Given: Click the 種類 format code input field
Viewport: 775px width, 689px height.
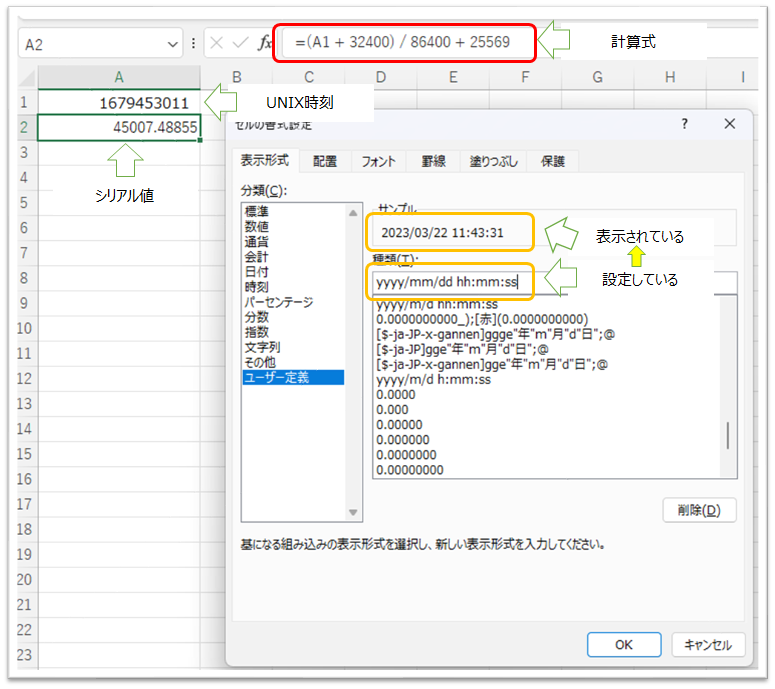Looking at the screenshot, I should tap(555, 282).
